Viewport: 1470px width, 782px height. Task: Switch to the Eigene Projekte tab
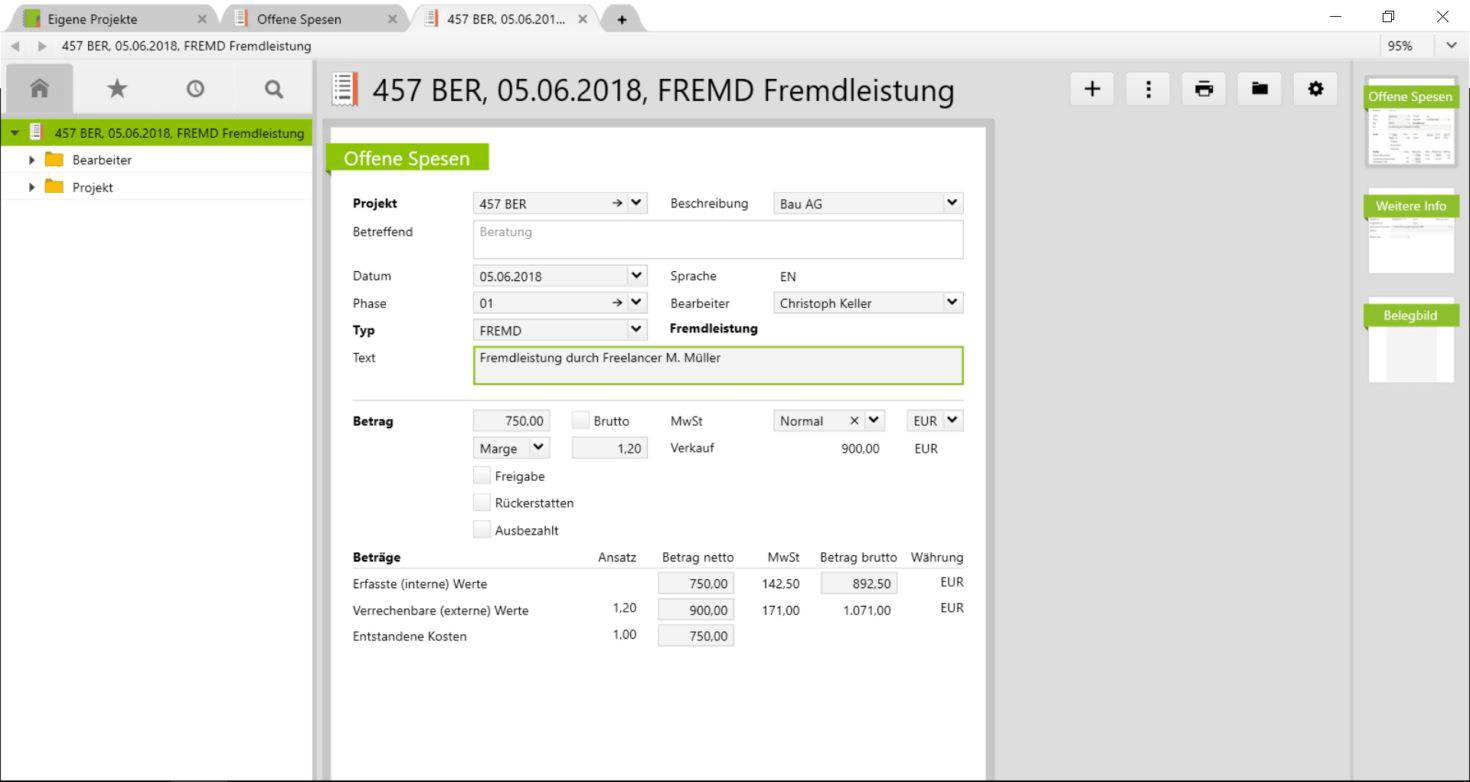coord(92,19)
